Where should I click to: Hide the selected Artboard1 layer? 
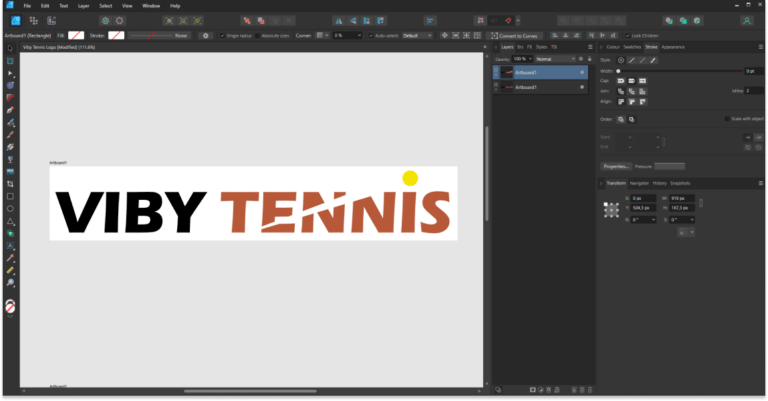582,72
